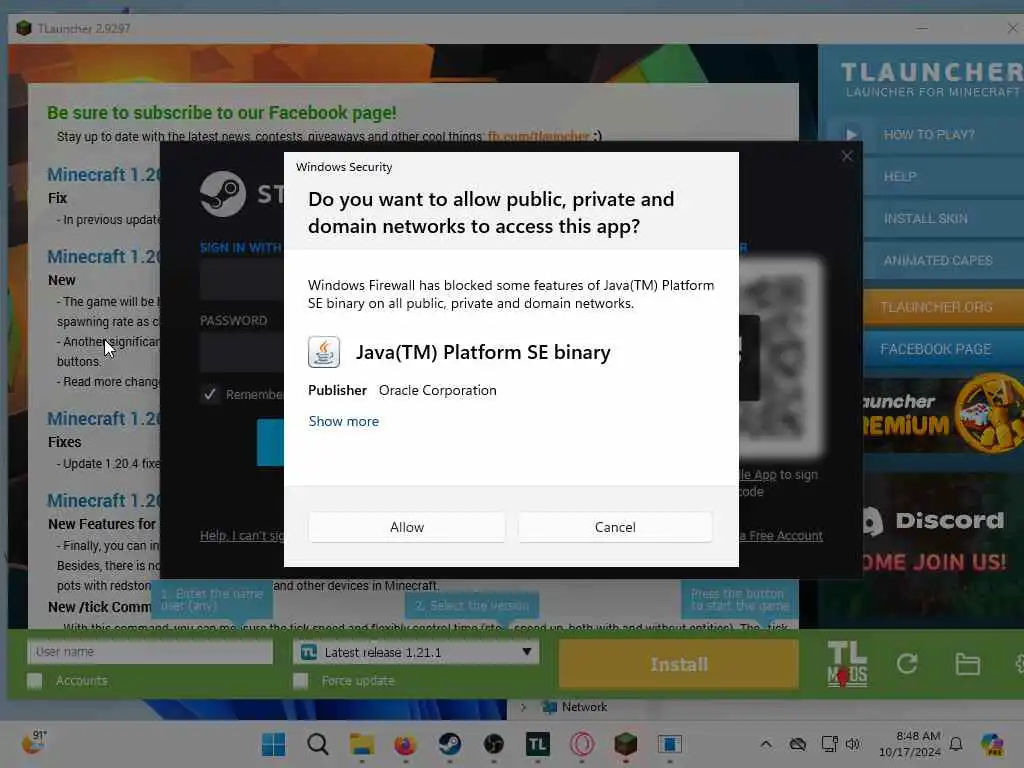This screenshot has height=768, width=1024.
Task: Focus the Steam password field
Action: pos(242,352)
